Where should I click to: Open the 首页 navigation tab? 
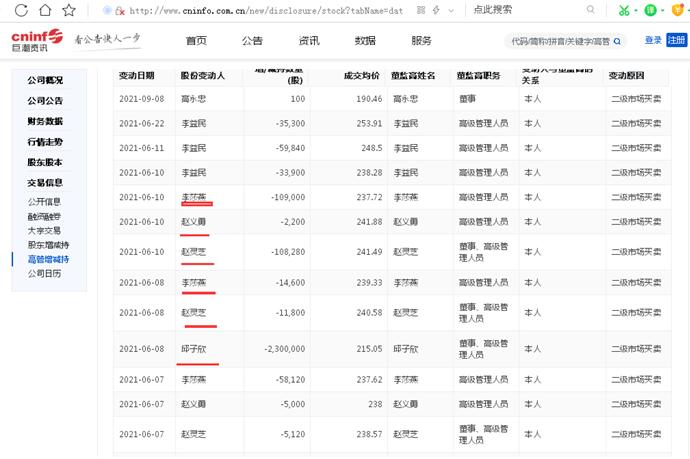(196, 40)
